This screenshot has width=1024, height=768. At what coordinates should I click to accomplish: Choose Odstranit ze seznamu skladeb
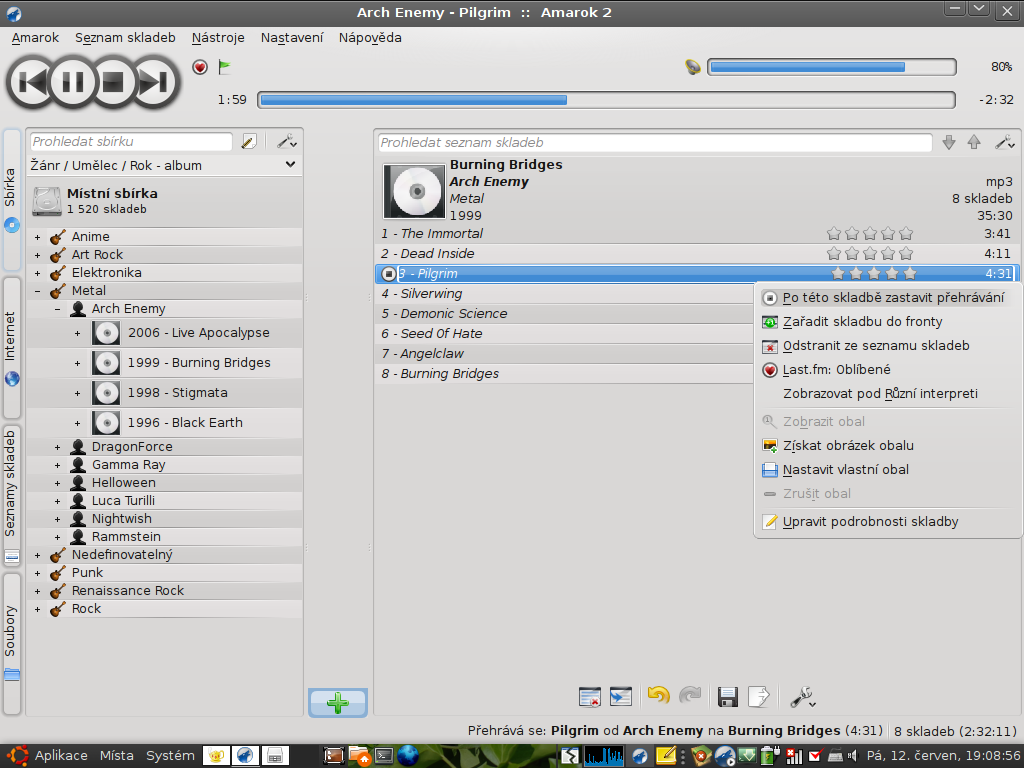(888, 346)
